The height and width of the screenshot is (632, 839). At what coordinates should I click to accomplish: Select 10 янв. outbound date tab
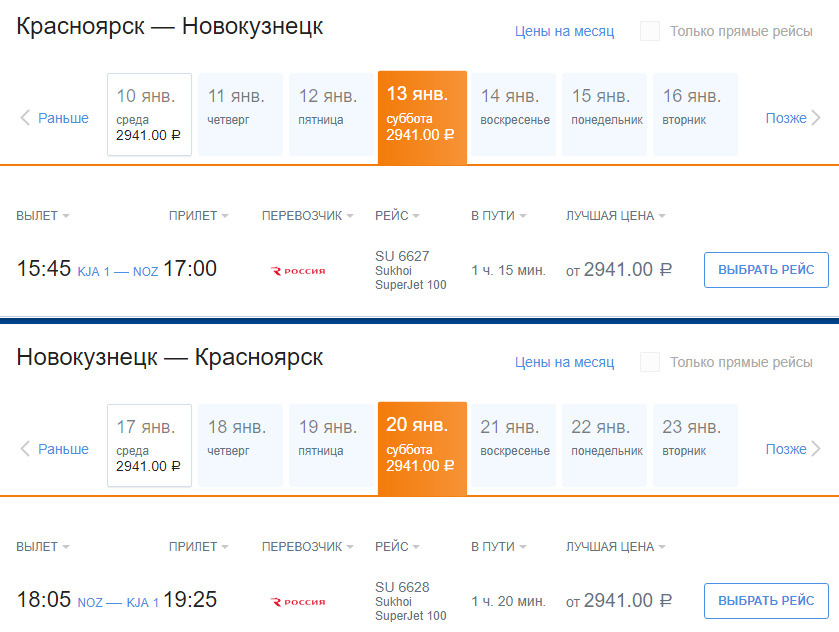[x=149, y=114]
